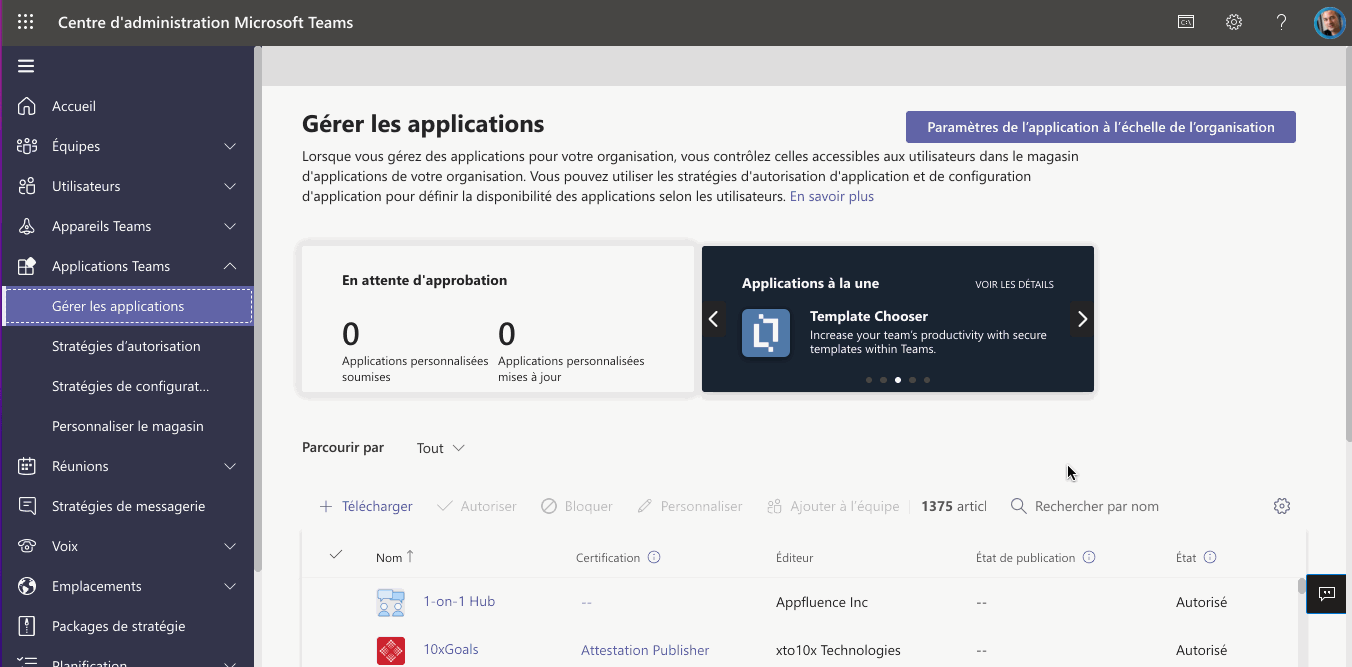Open Stratégies de messagerie menu item
This screenshot has height=667, width=1352.
click(x=128, y=506)
